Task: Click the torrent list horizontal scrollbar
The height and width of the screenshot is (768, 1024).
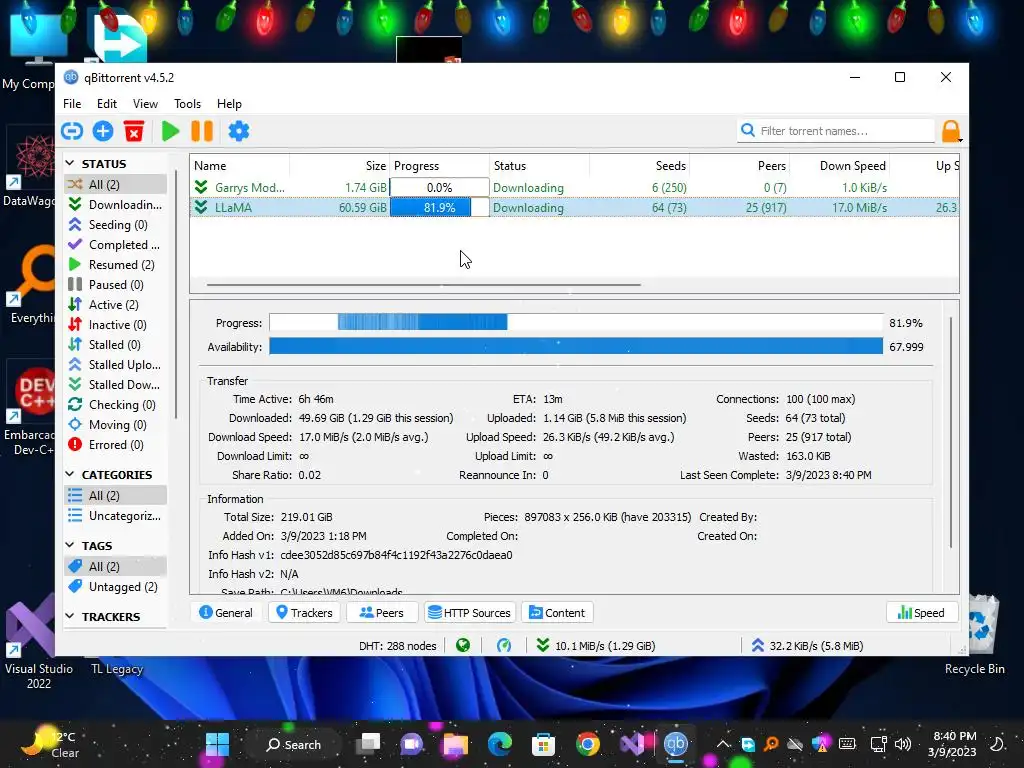Action: pyautogui.click(x=423, y=285)
